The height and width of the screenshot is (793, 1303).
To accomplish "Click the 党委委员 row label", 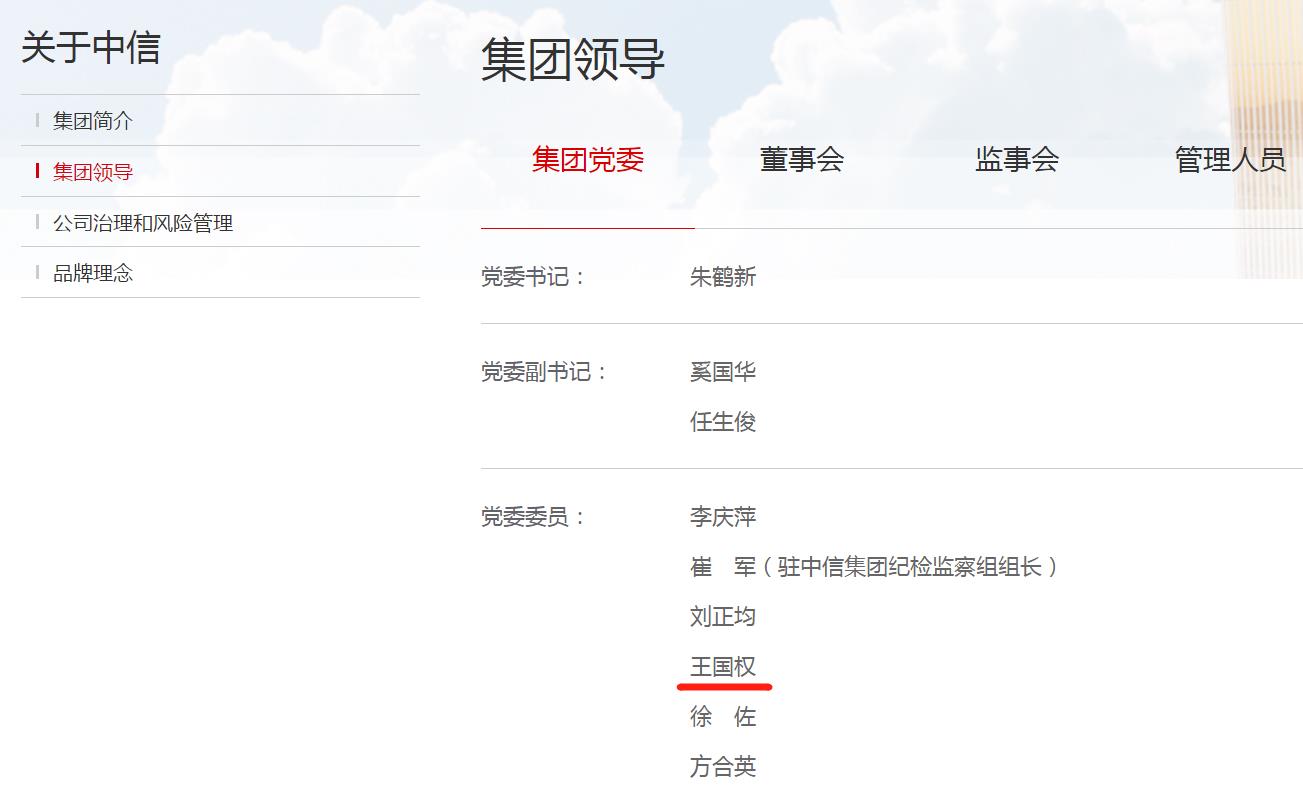I will point(532,517).
